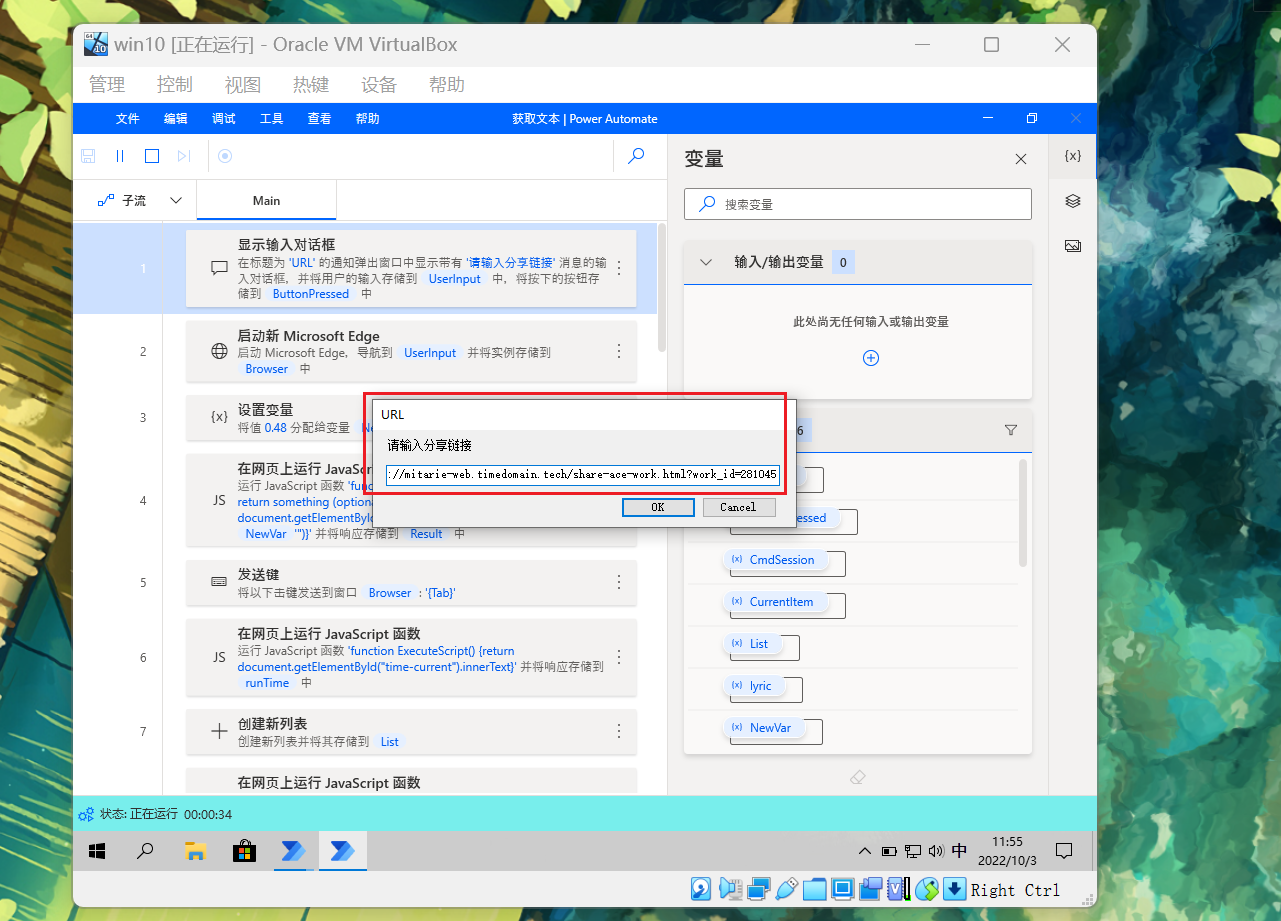
Task: Click the actions list vertical scrollbar
Action: pos(662,290)
